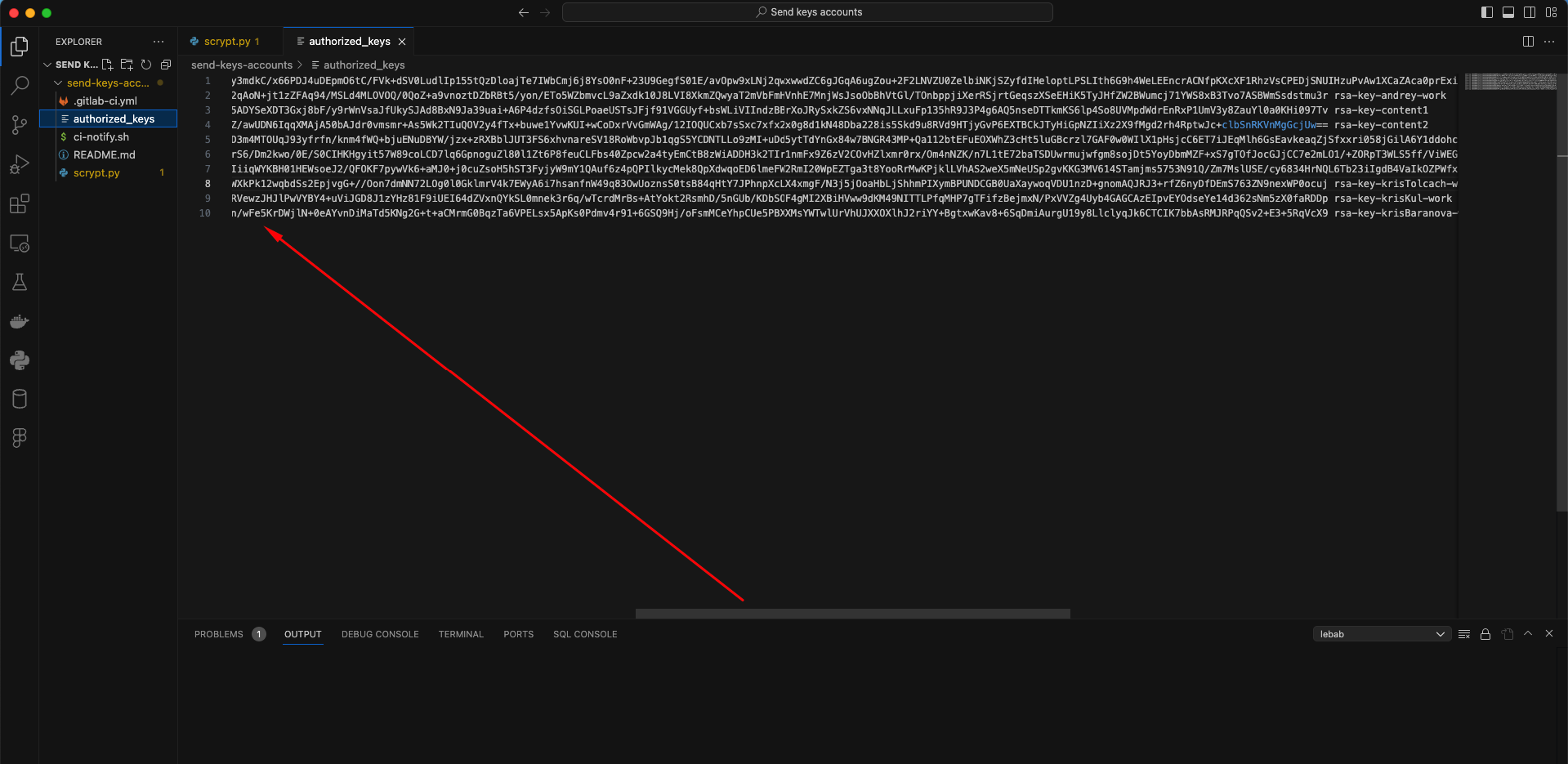Open the OUTPUT panel tab
The height and width of the screenshot is (764, 1568).
click(303, 634)
